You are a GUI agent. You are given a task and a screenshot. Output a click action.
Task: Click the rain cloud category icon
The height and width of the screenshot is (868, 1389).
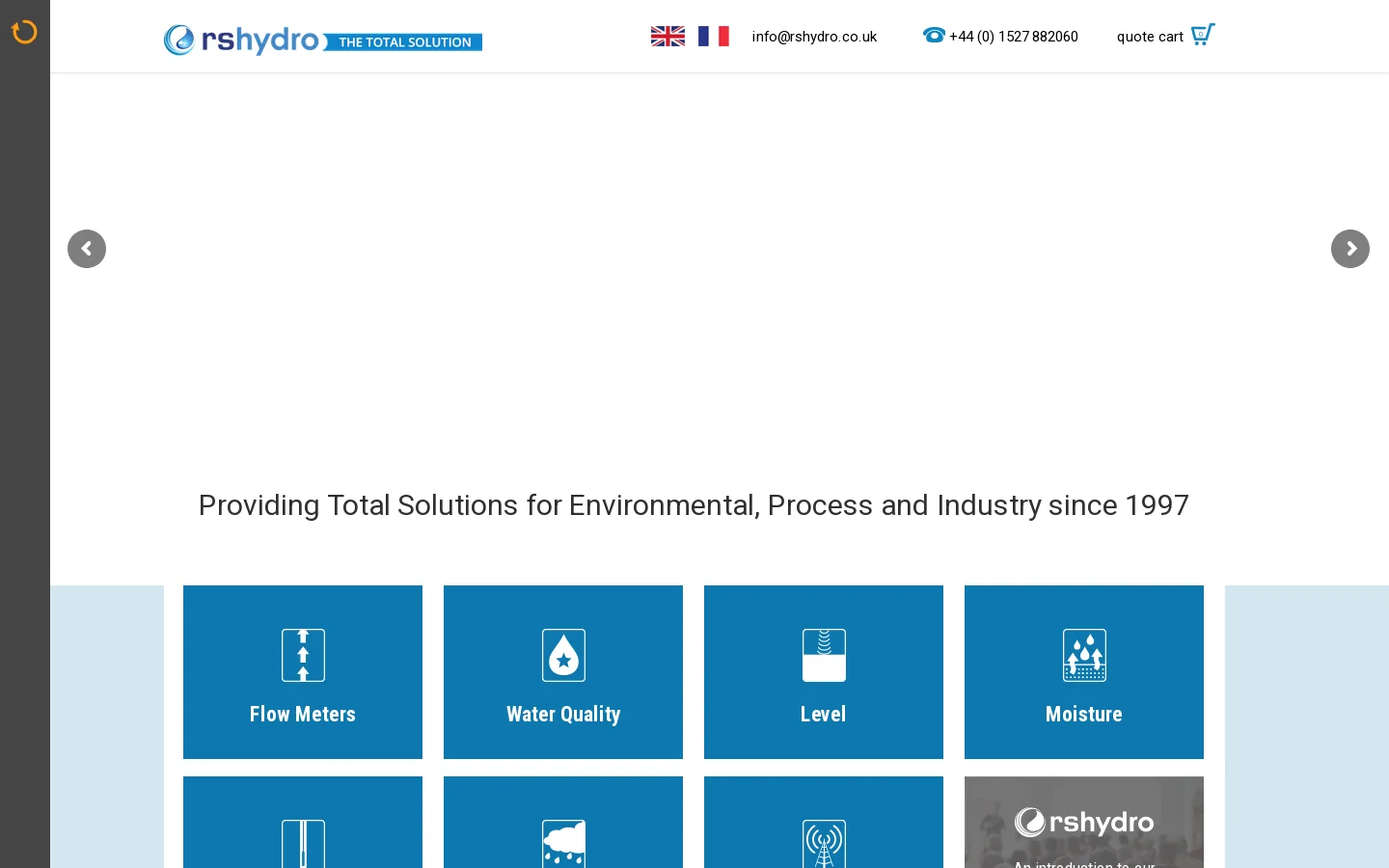point(563,843)
